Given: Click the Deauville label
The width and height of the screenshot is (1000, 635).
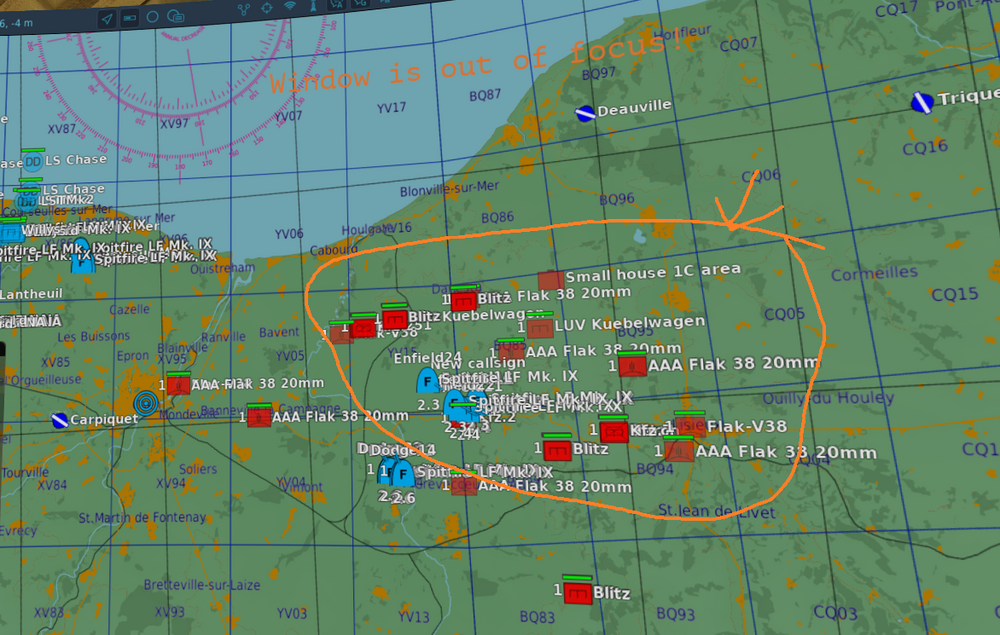Looking at the screenshot, I should pos(634,108).
